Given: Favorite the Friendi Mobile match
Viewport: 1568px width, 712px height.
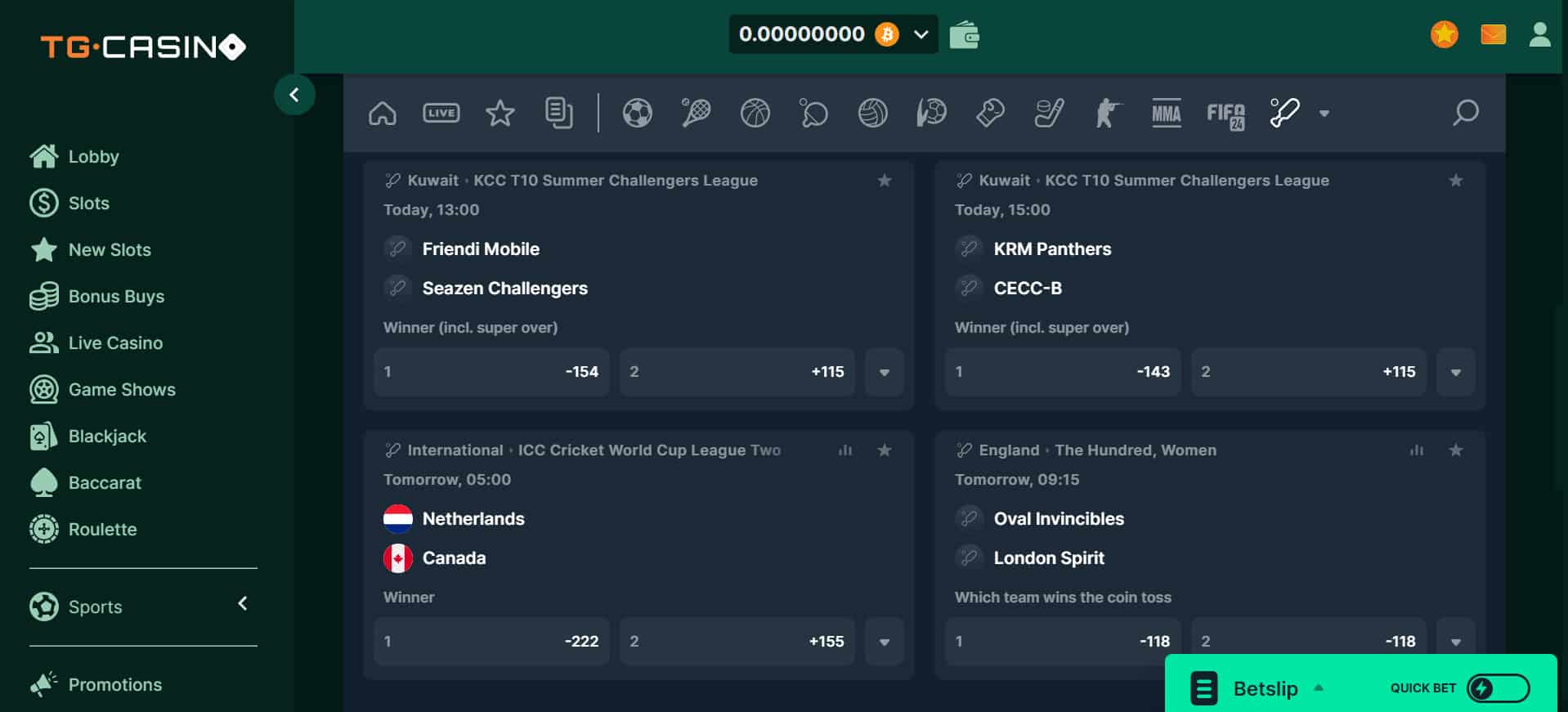Looking at the screenshot, I should coord(885,181).
